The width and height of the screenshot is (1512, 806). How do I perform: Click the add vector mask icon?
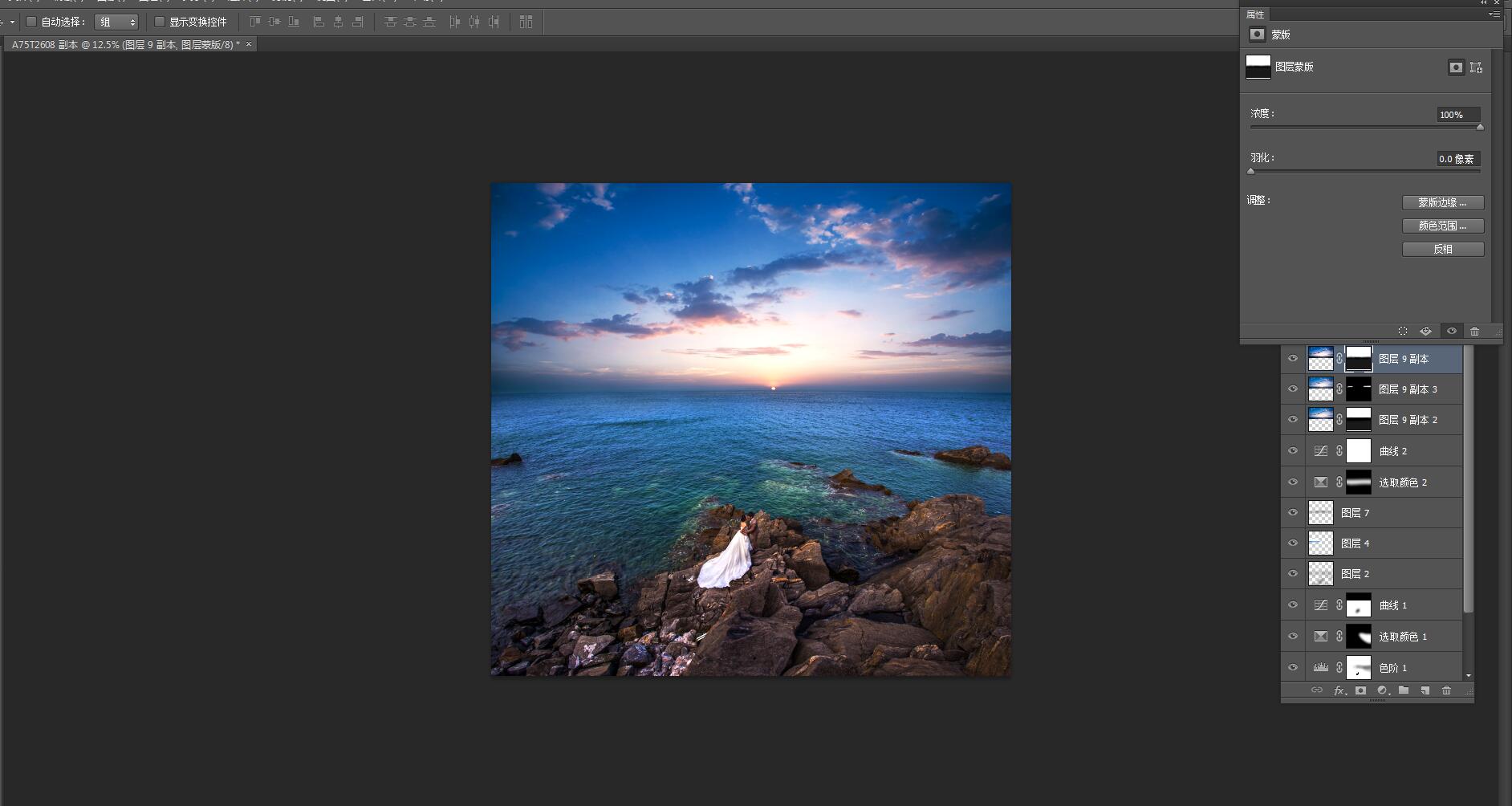tap(1476, 67)
